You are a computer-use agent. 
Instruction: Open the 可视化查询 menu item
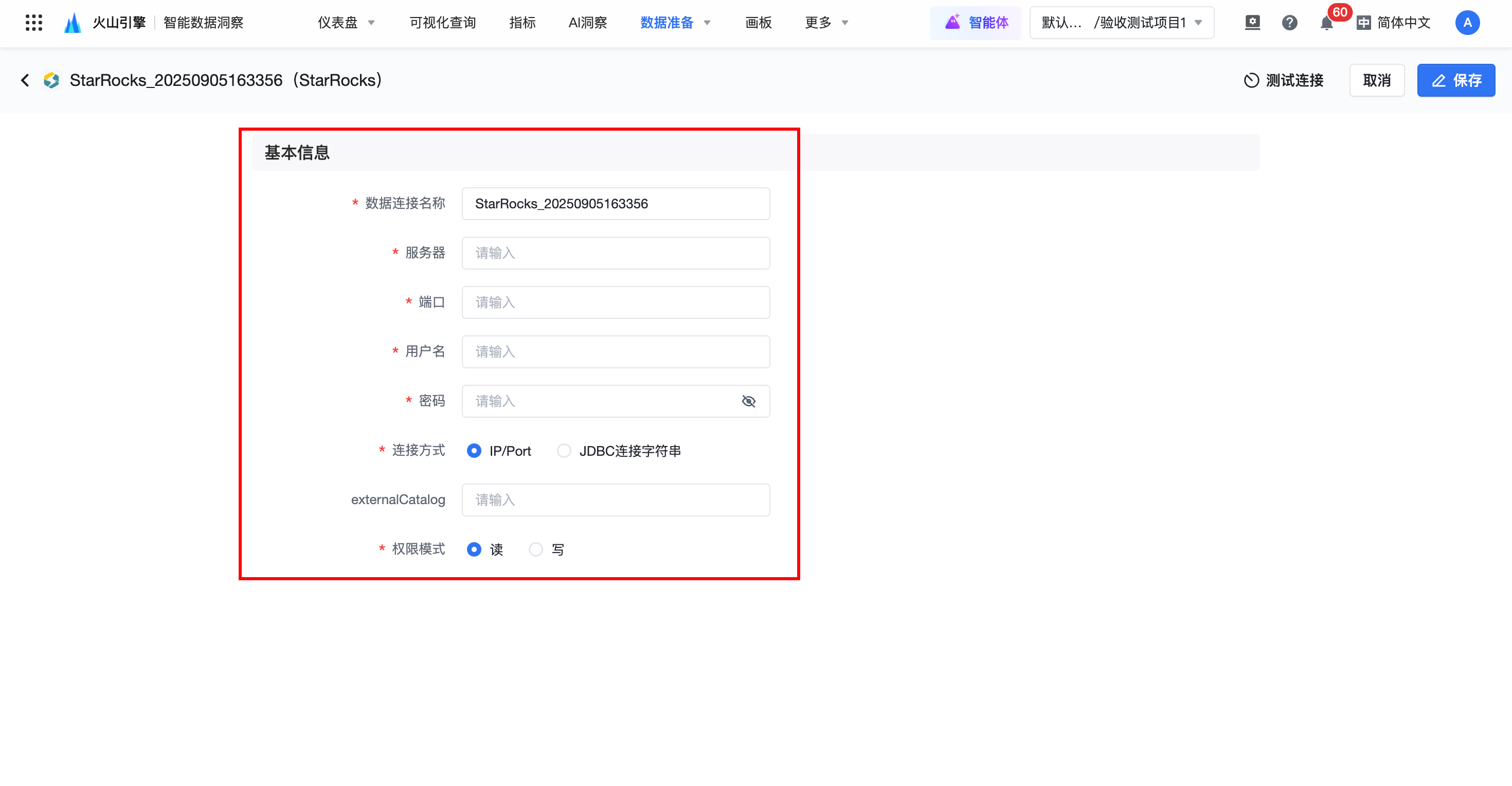coord(443,23)
